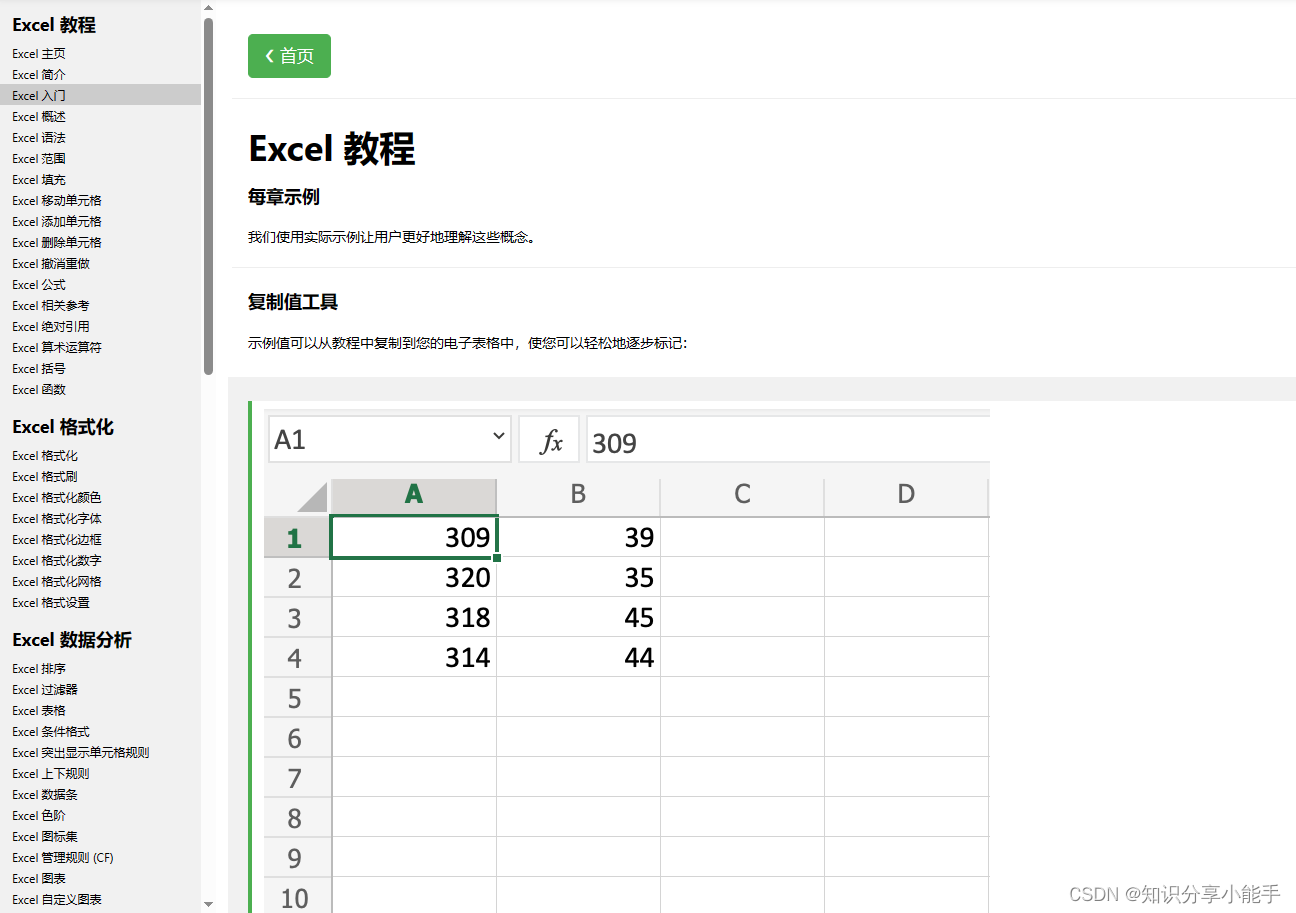Open Excel 格式设置 link
1296x913 pixels.
coord(51,603)
